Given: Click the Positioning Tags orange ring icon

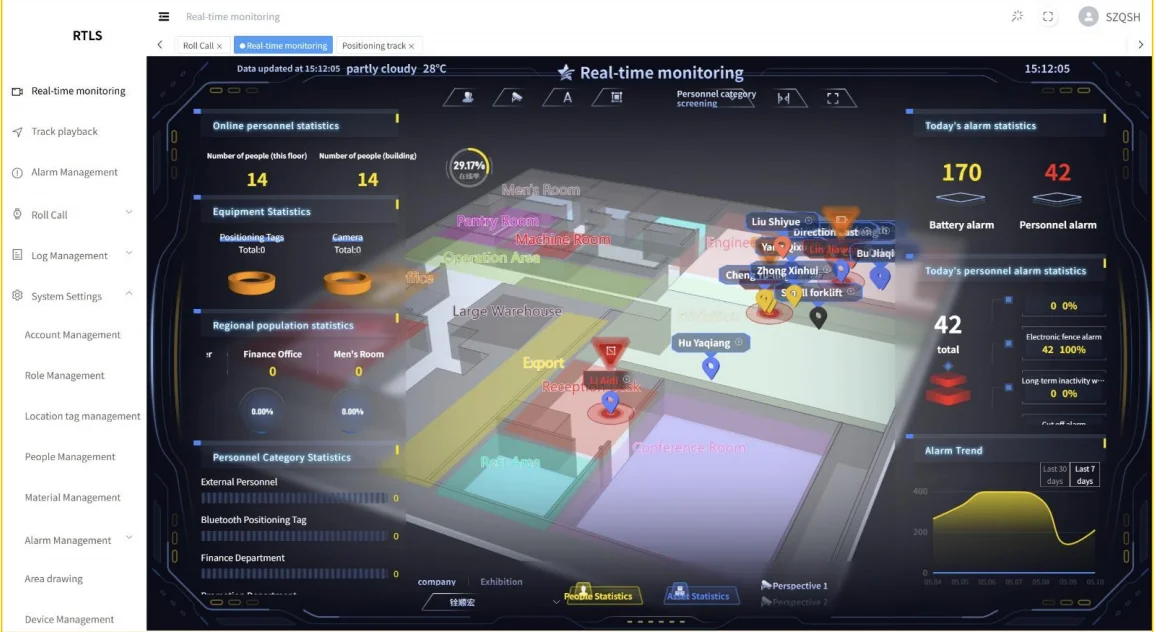Looking at the screenshot, I should pos(252,281).
